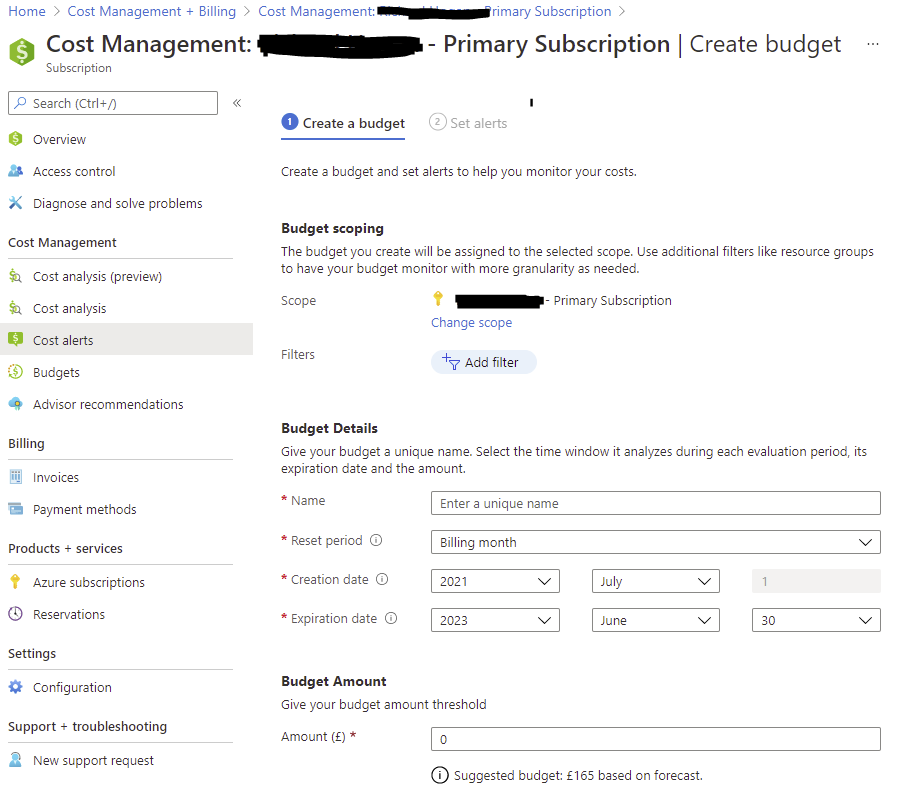The height and width of the screenshot is (792, 903).
Task: Expand the Reset period dropdown
Action: (x=655, y=542)
